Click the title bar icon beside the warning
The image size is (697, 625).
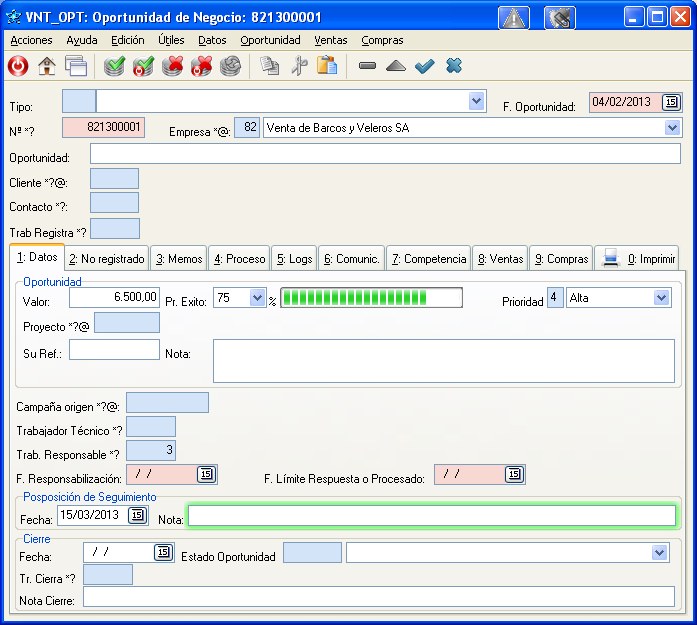tap(560, 18)
